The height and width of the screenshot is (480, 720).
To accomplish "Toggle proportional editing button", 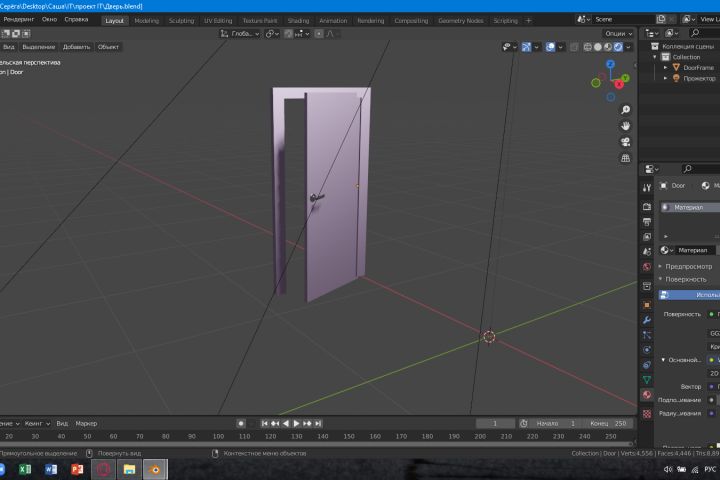I will click(319, 34).
